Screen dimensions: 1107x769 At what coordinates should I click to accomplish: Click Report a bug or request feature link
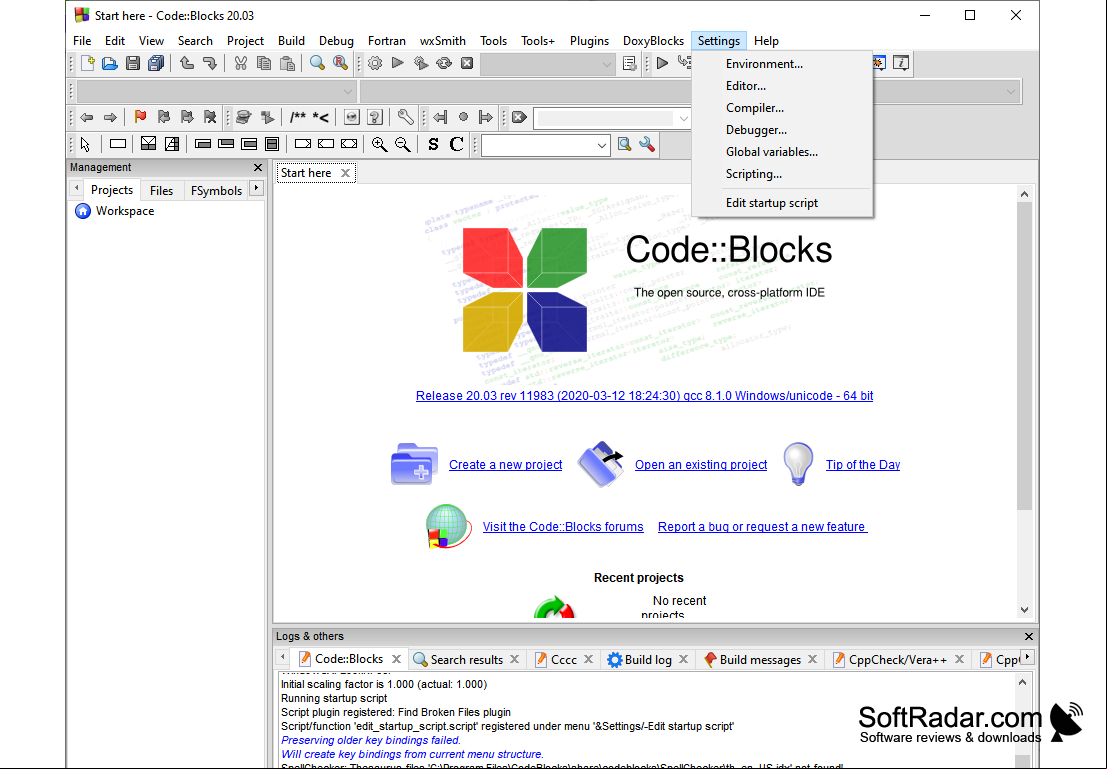click(762, 527)
